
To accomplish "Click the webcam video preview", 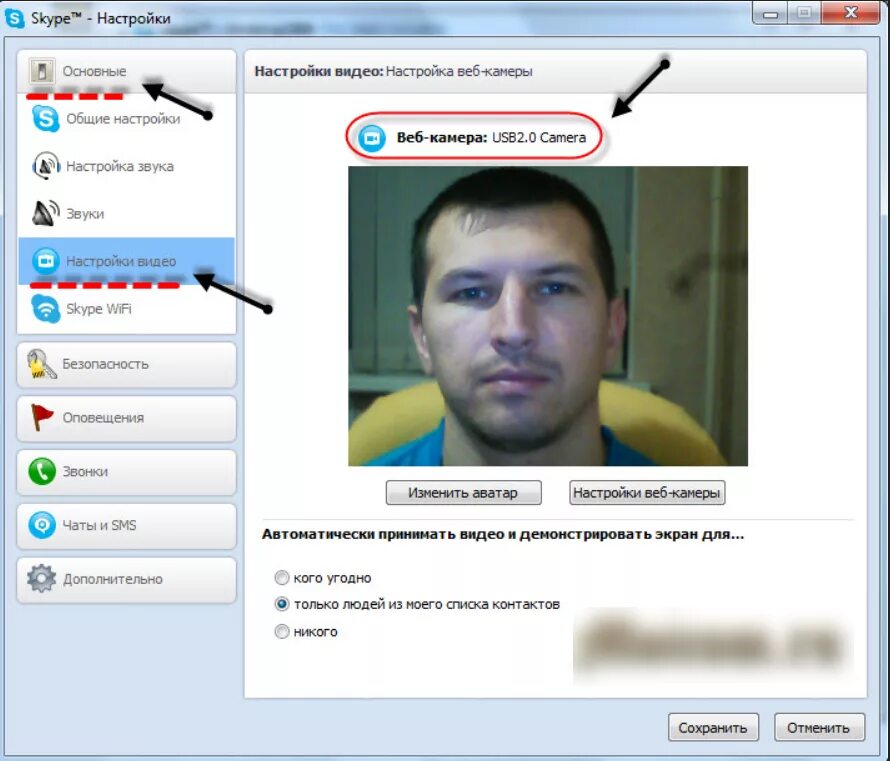I will click(548, 316).
